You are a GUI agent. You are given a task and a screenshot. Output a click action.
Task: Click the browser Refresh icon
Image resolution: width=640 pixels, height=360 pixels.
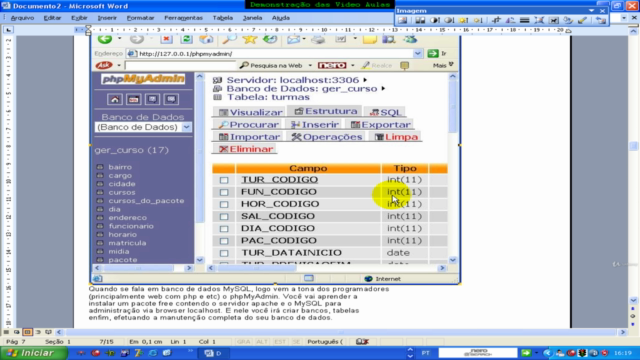point(186,39)
